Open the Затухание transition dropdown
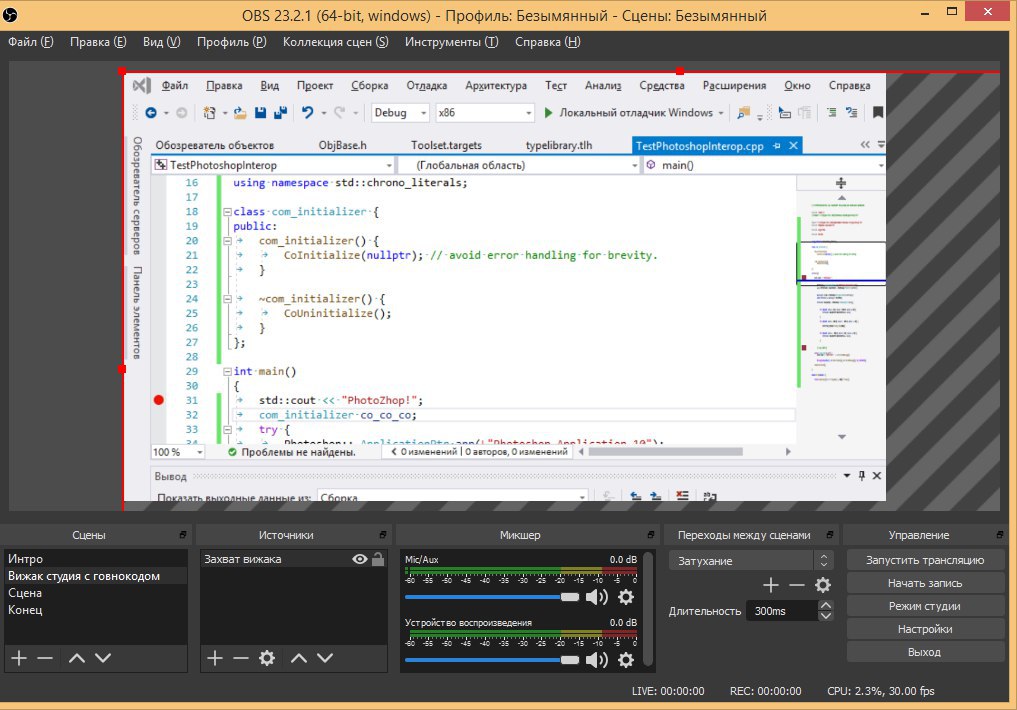This screenshot has height=710, width=1017. (x=750, y=561)
